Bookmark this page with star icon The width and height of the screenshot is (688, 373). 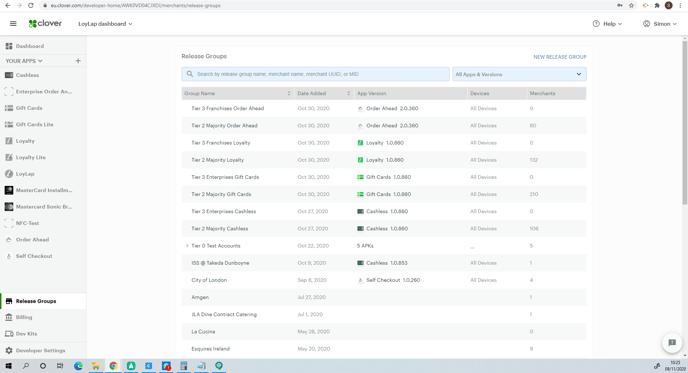click(631, 5)
